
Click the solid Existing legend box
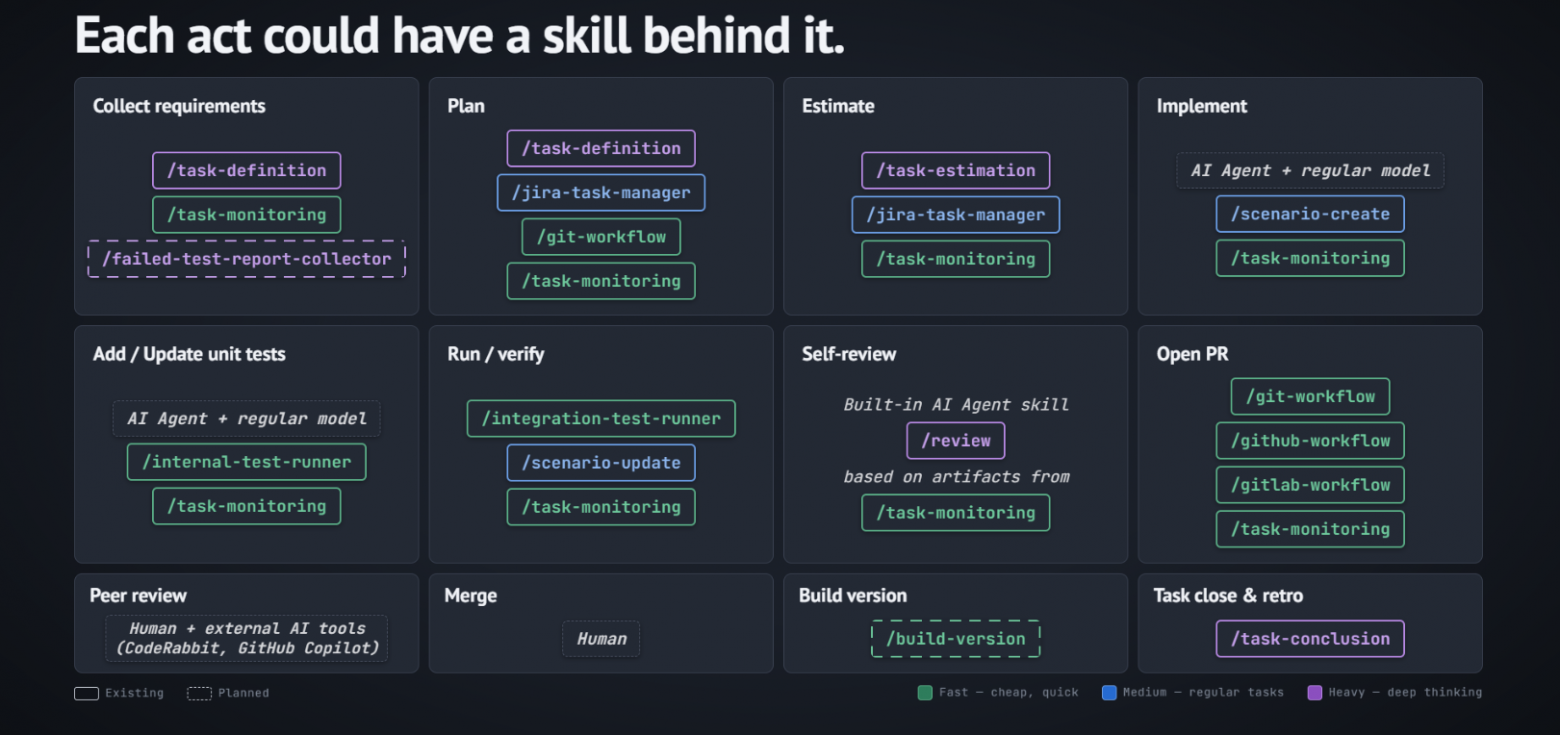pyautogui.click(x=86, y=693)
